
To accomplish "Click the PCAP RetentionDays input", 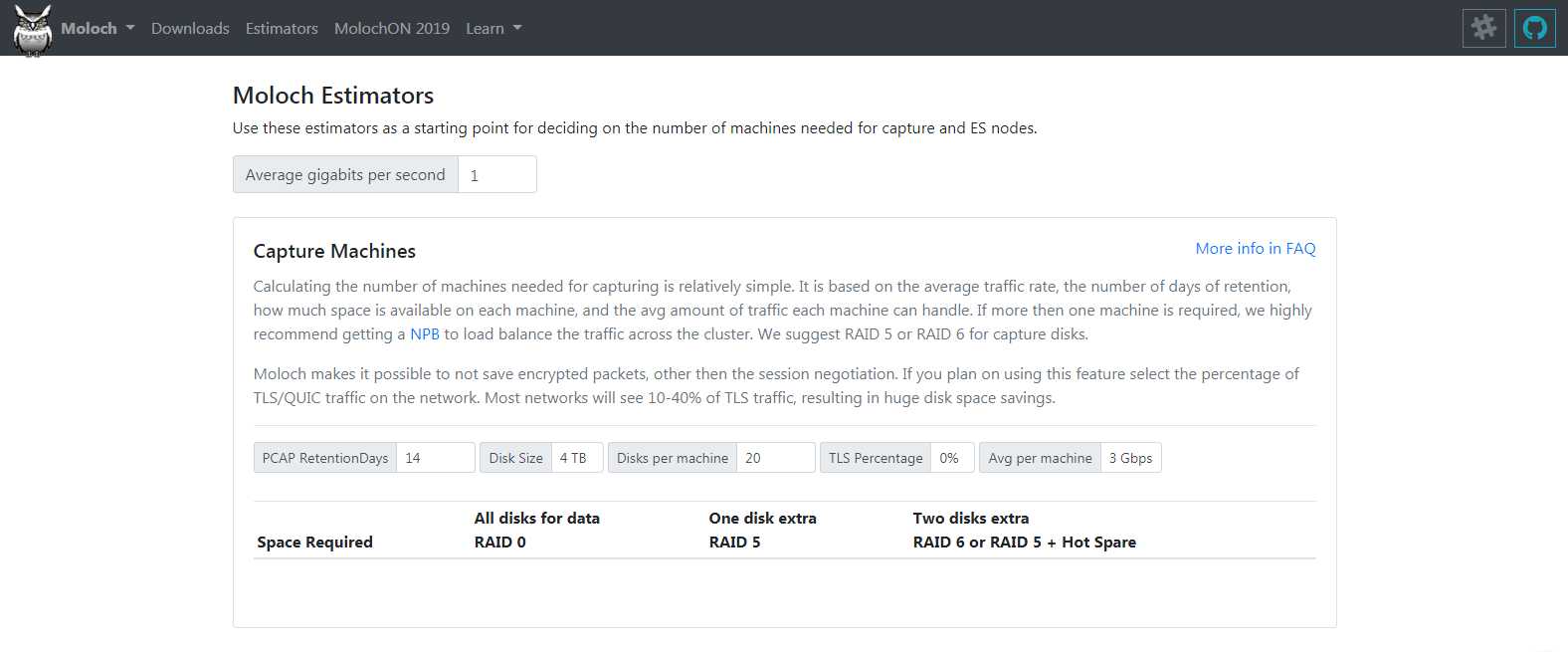I will tap(436, 458).
